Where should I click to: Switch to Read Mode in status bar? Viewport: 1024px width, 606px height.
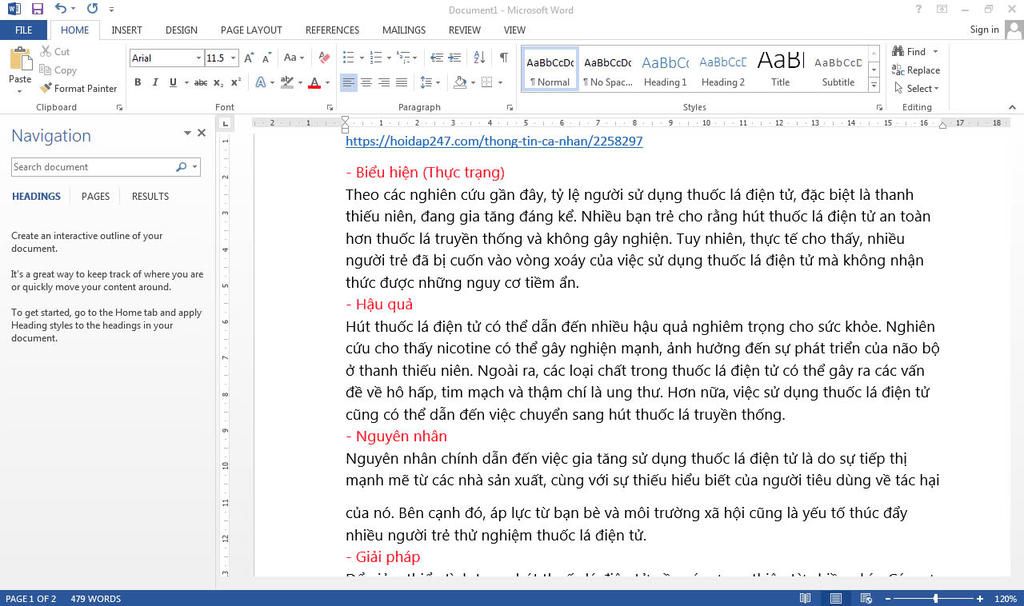(805, 598)
